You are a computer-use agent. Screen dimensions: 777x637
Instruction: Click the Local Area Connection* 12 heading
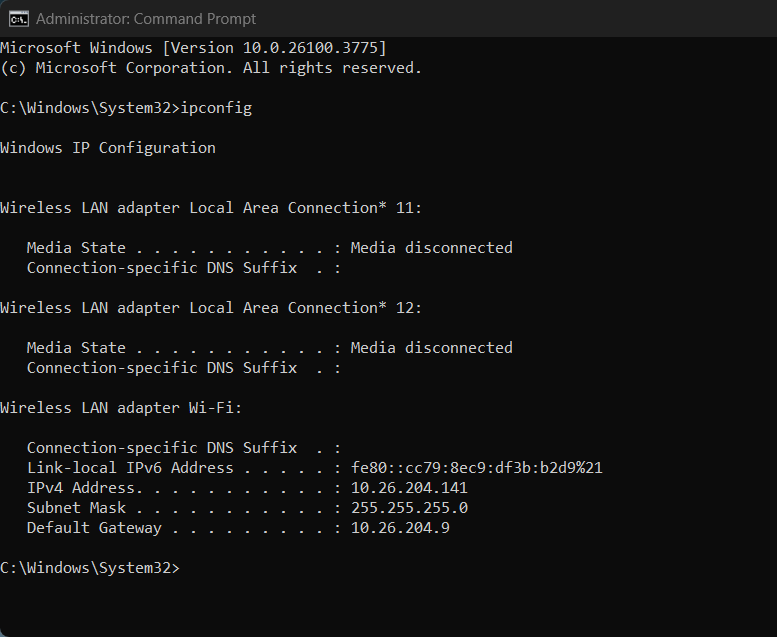click(x=211, y=308)
